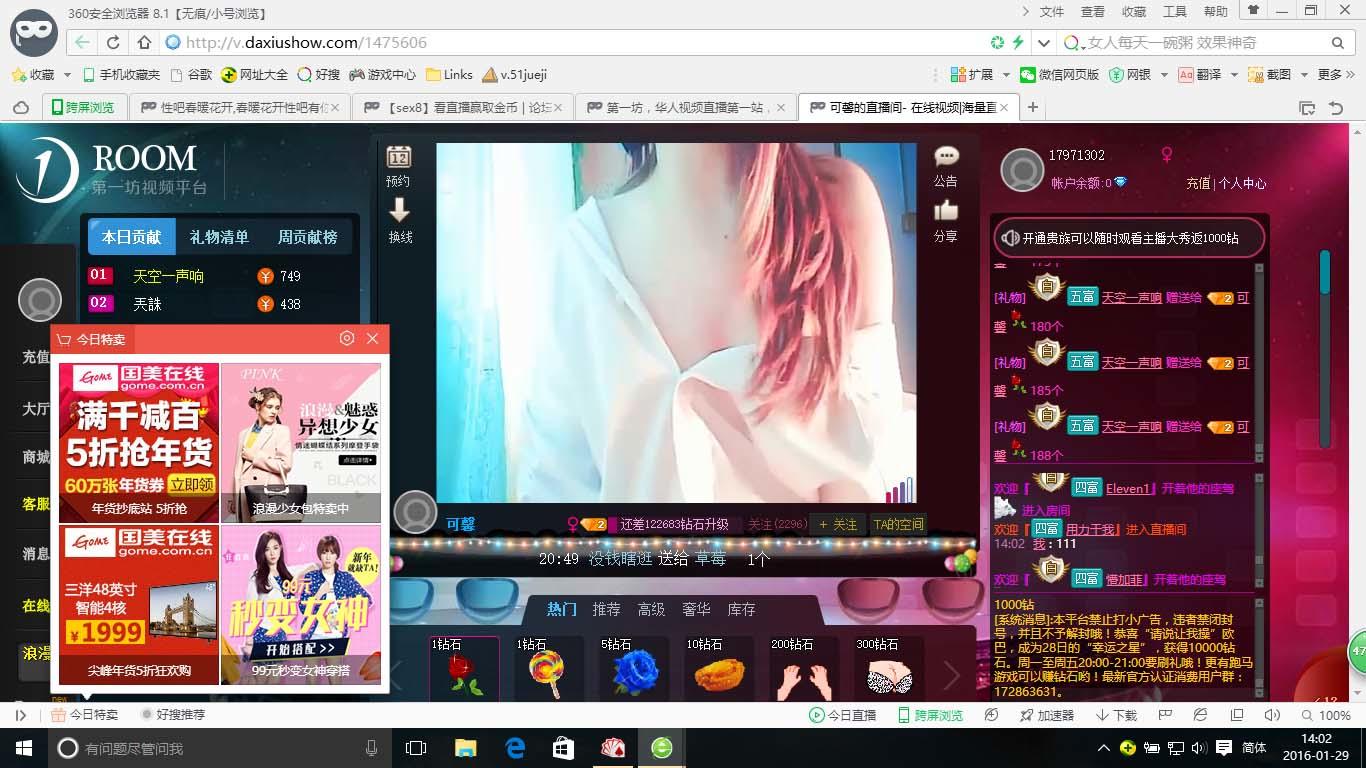Screen dimensions: 1366x768
Task: Open settings gear in 今日特卖 popup
Action: pos(347,338)
